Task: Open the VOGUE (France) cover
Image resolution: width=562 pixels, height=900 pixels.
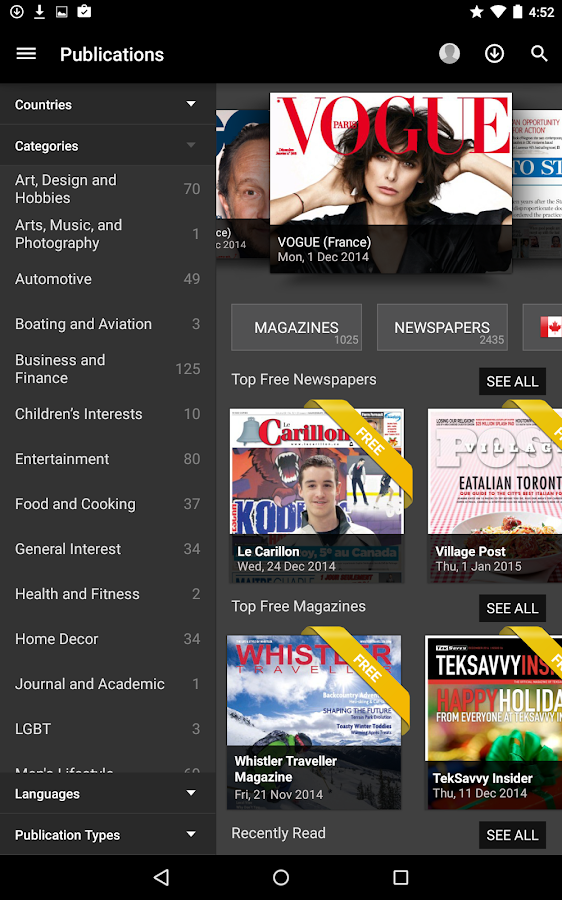Action: coord(391,183)
